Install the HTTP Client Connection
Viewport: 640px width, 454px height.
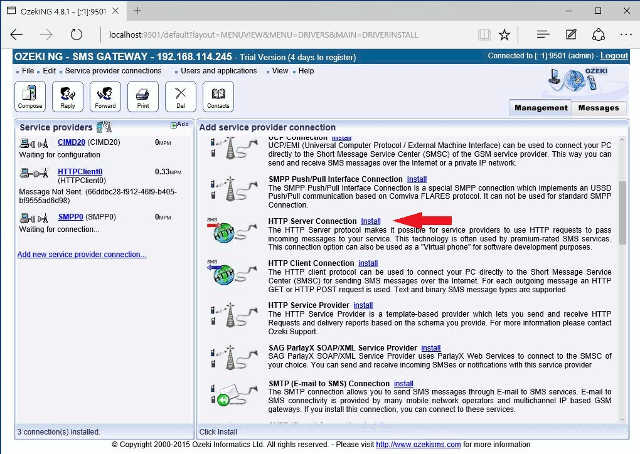click(368, 263)
